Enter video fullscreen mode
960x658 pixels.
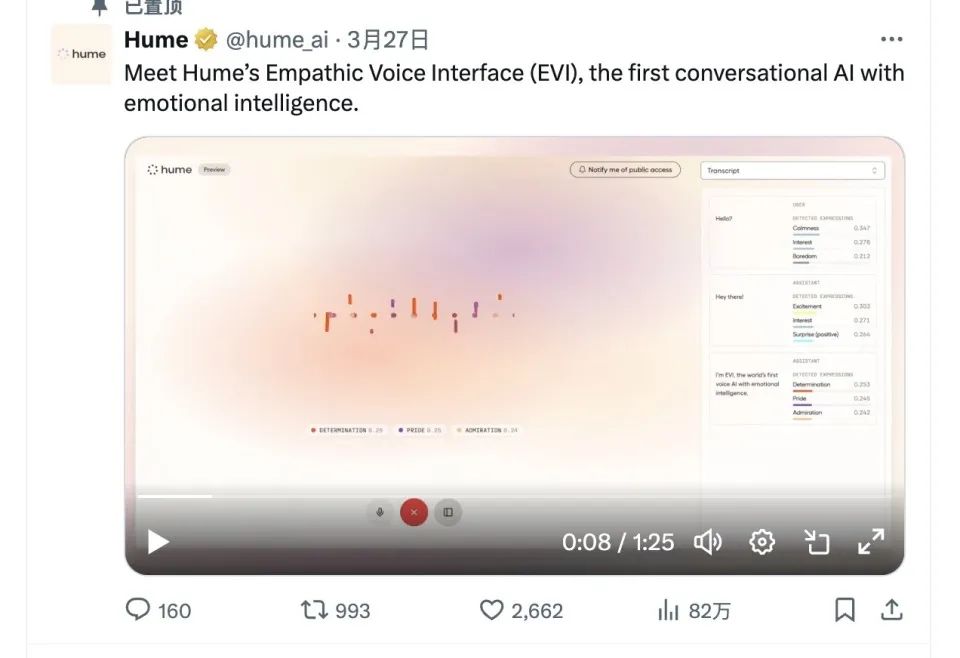point(871,542)
